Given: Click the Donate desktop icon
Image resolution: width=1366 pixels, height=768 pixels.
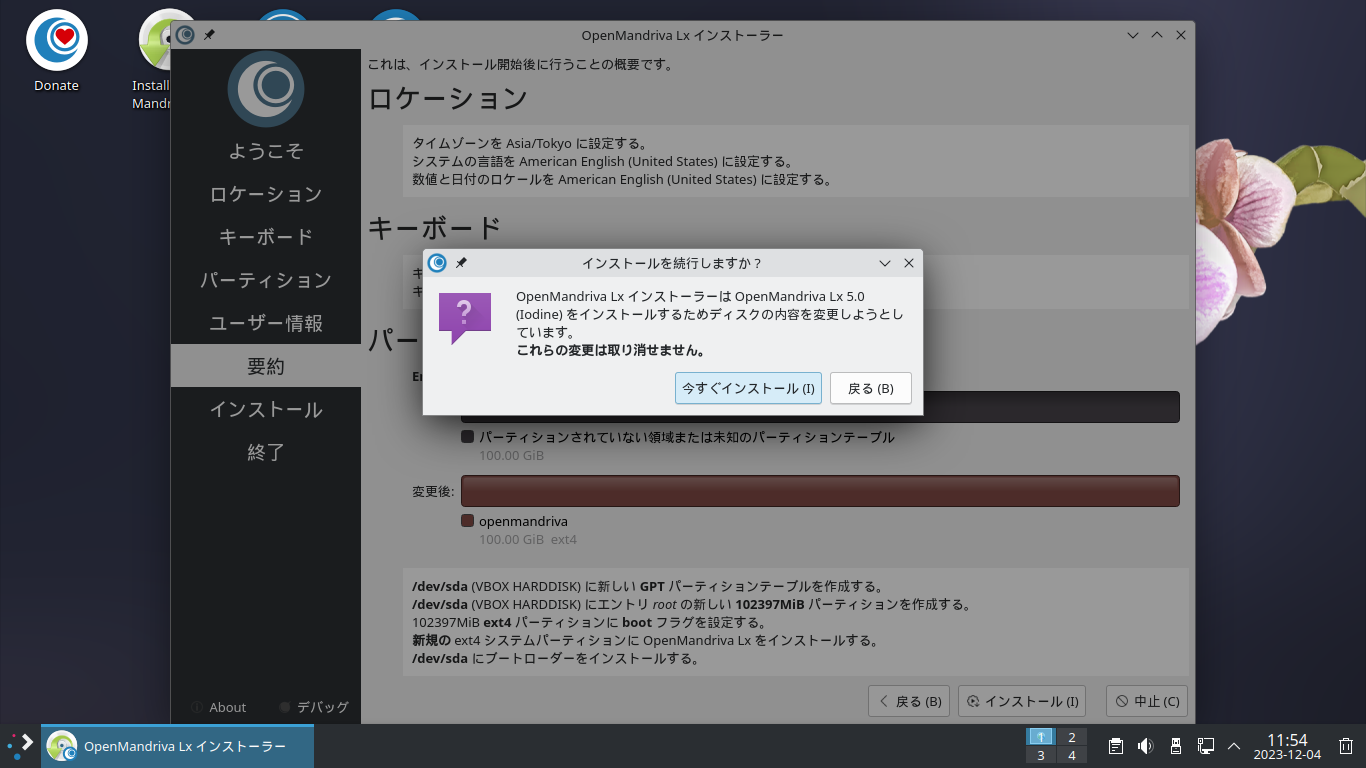Looking at the screenshot, I should (x=56, y=52).
